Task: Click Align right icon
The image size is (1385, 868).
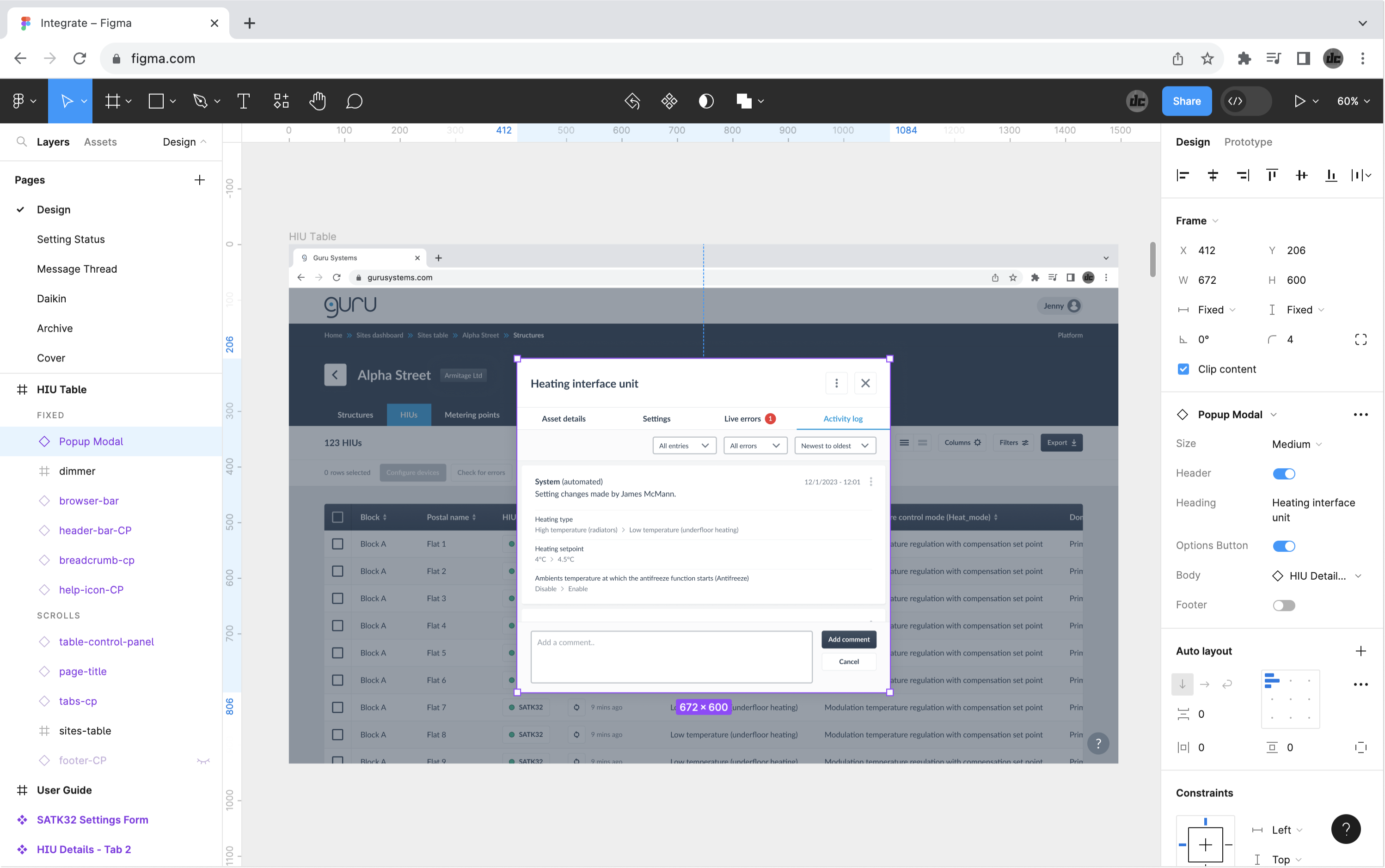Action: pyautogui.click(x=1243, y=175)
